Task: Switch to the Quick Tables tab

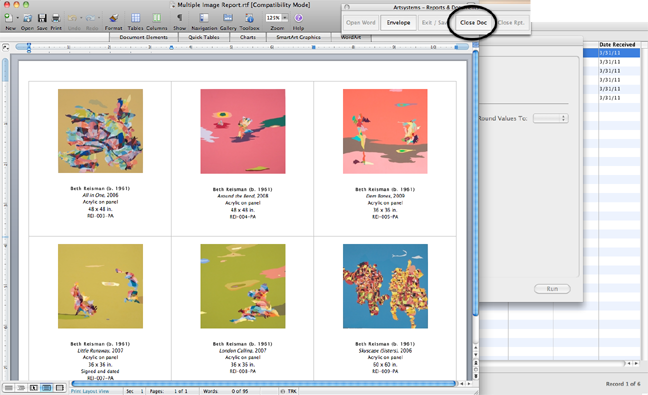Action: tap(204, 37)
